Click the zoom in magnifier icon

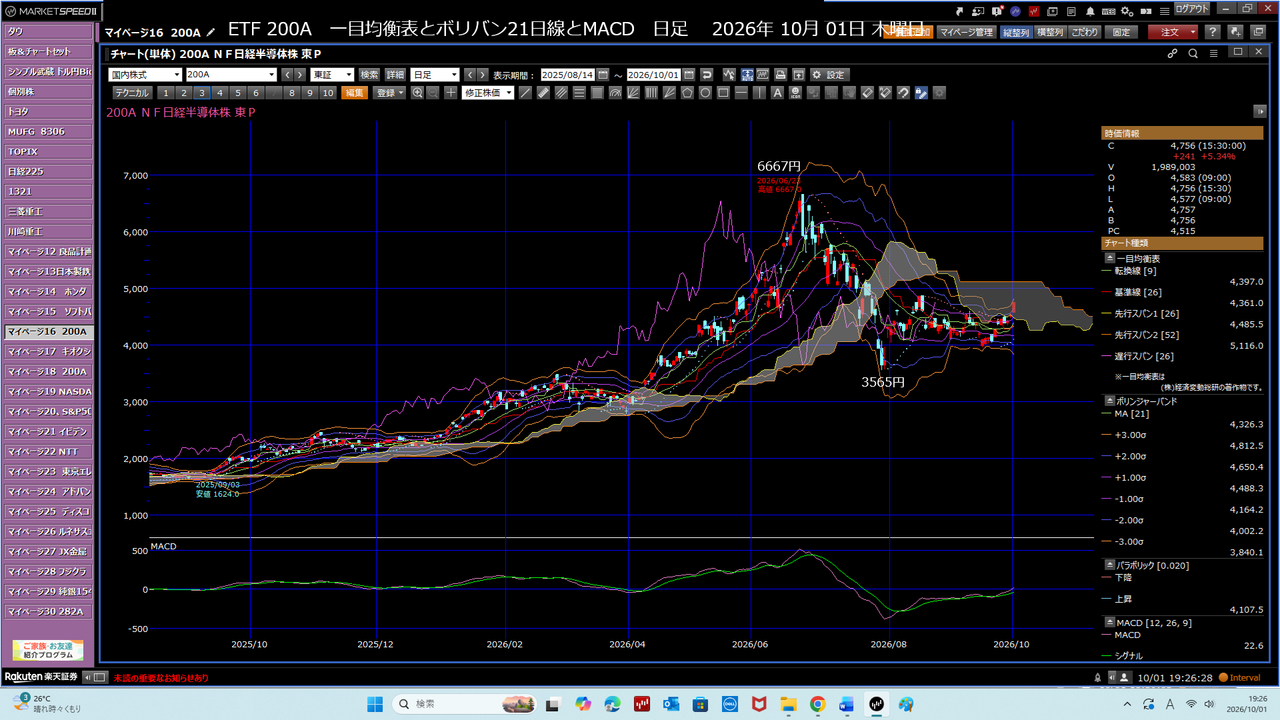click(417, 93)
